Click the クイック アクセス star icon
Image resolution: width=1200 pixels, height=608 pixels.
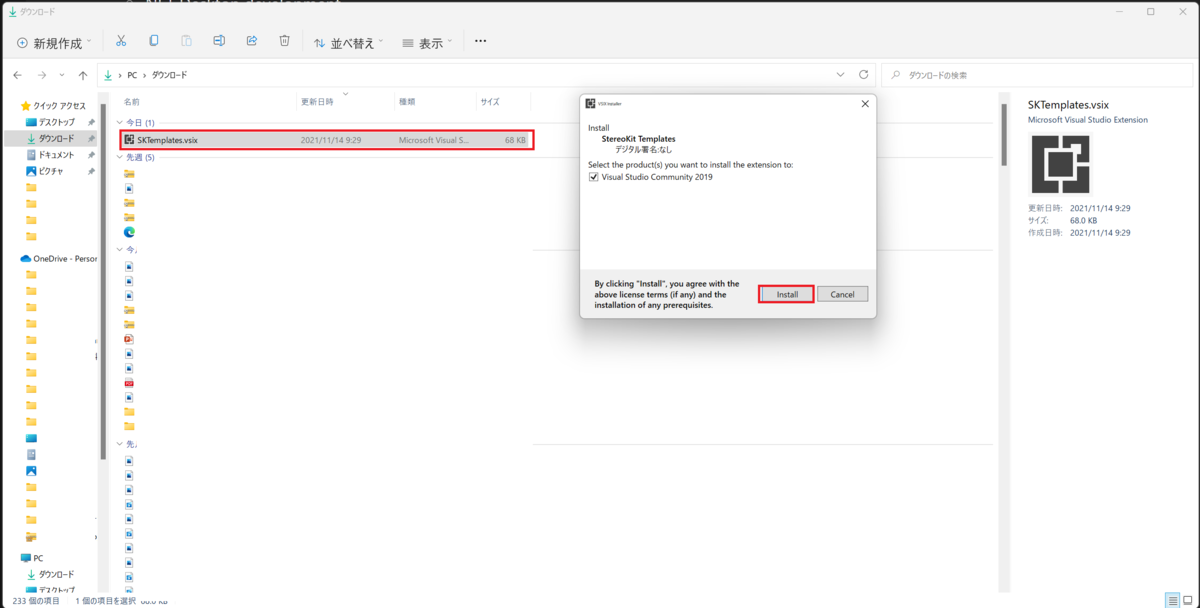[x=26, y=106]
